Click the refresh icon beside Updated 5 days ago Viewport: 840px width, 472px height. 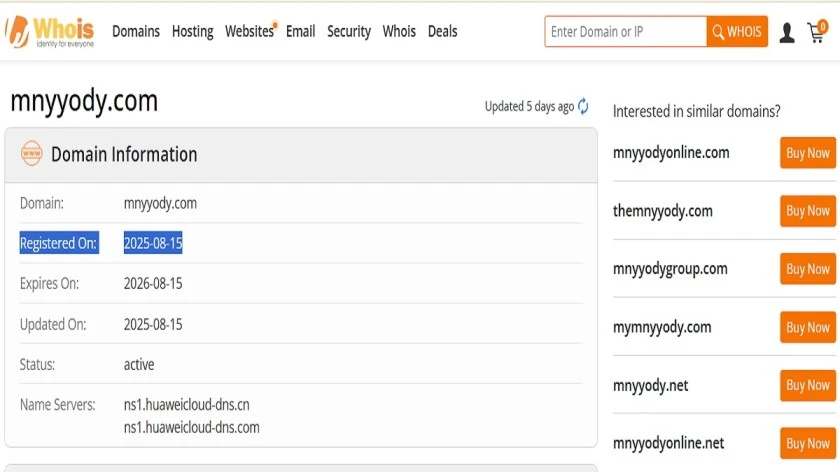point(583,107)
